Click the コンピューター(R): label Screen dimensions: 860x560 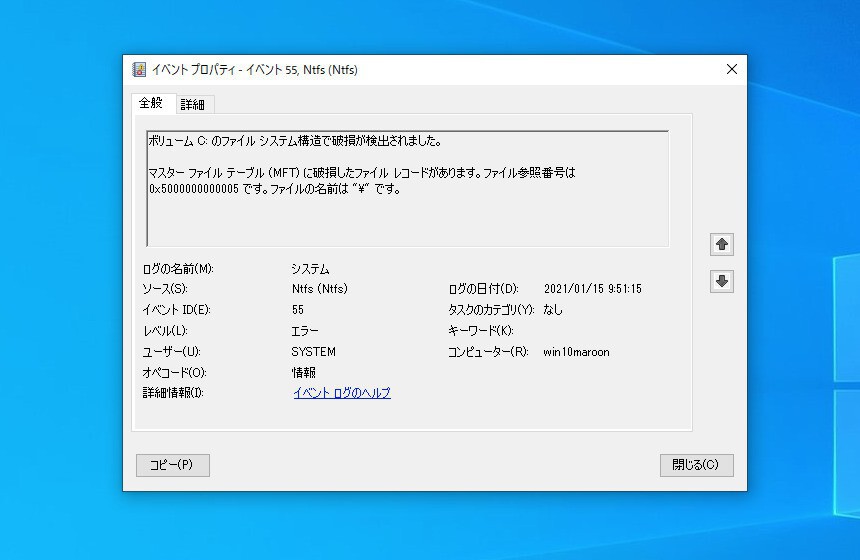(x=488, y=352)
